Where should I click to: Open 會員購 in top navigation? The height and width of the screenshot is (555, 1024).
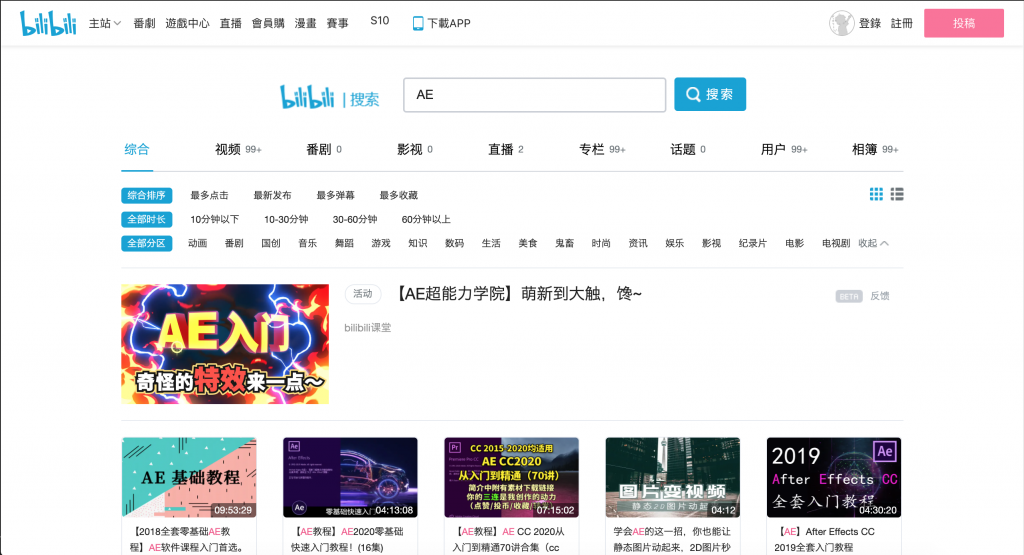point(268,23)
